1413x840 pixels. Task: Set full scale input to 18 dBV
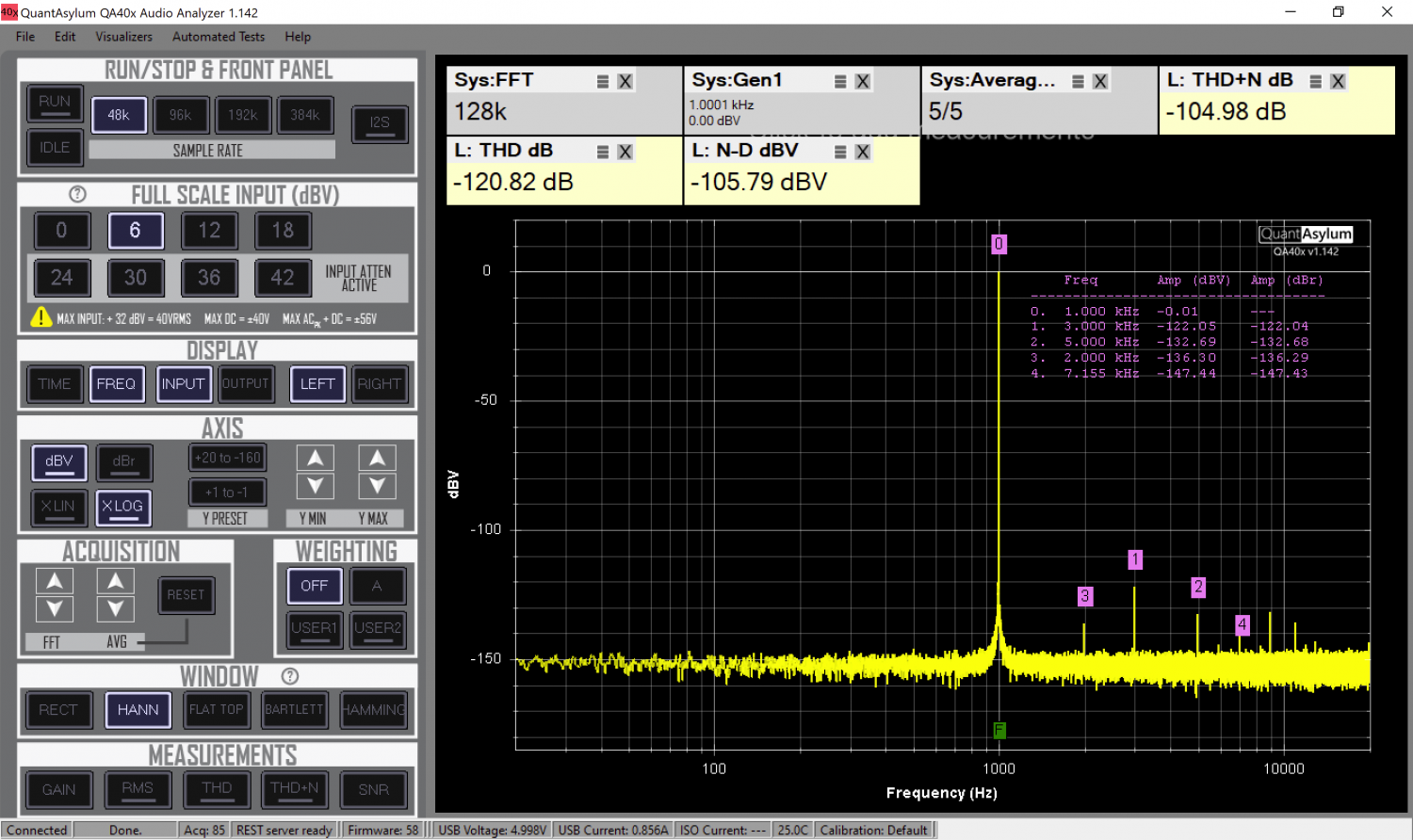(x=283, y=231)
